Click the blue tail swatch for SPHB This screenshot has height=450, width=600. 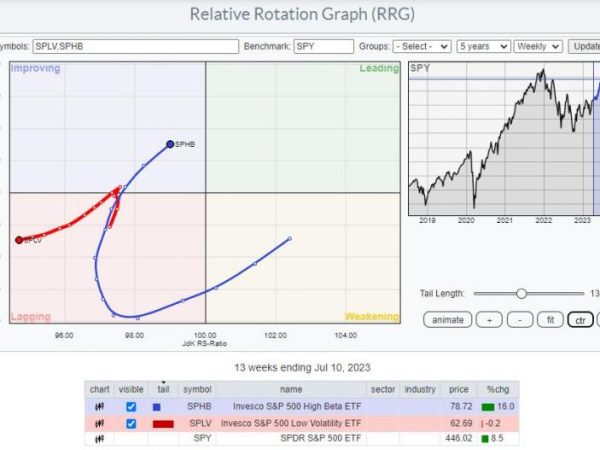pos(157,407)
